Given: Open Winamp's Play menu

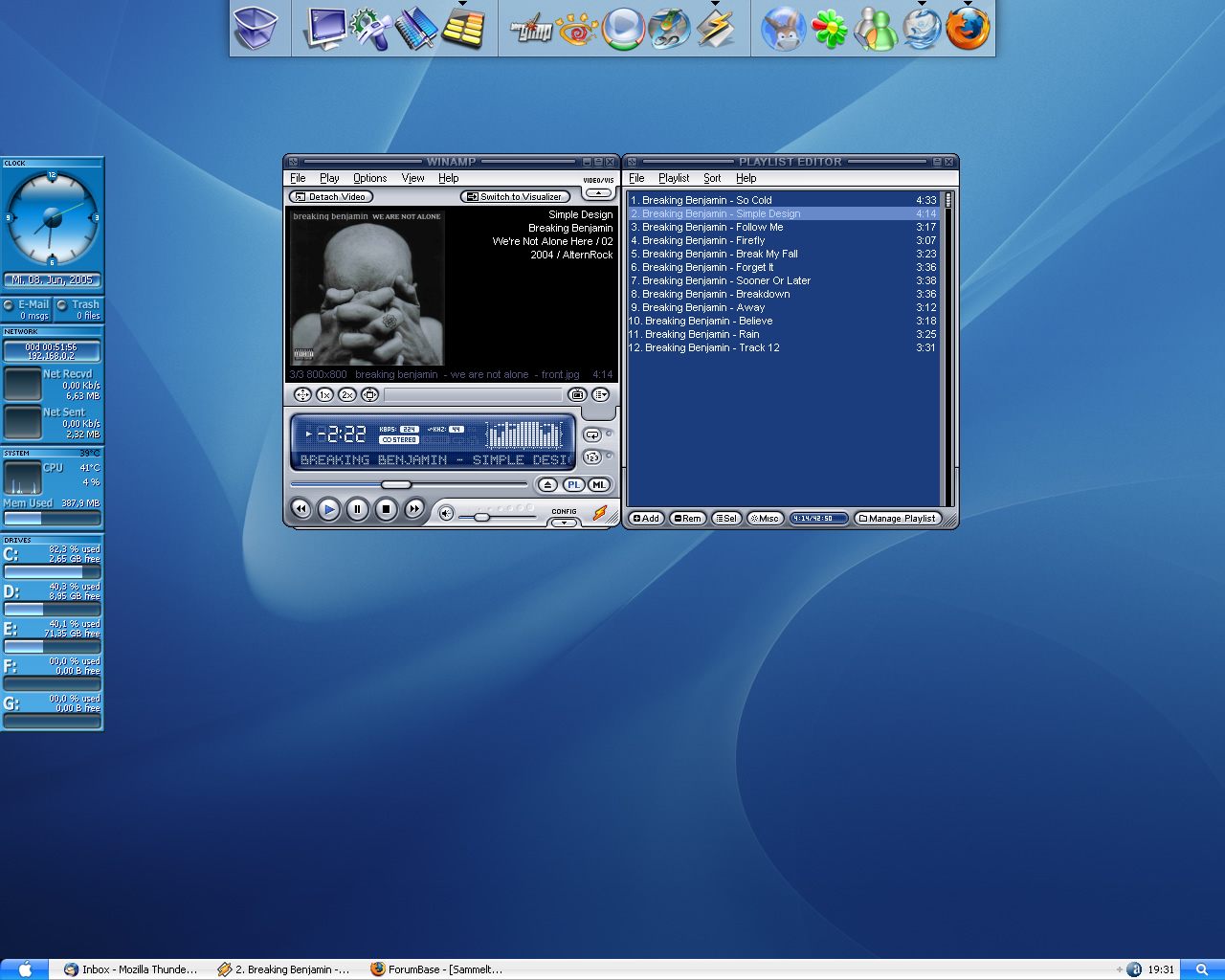Looking at the screenshot, I should [x=329, y=178].
